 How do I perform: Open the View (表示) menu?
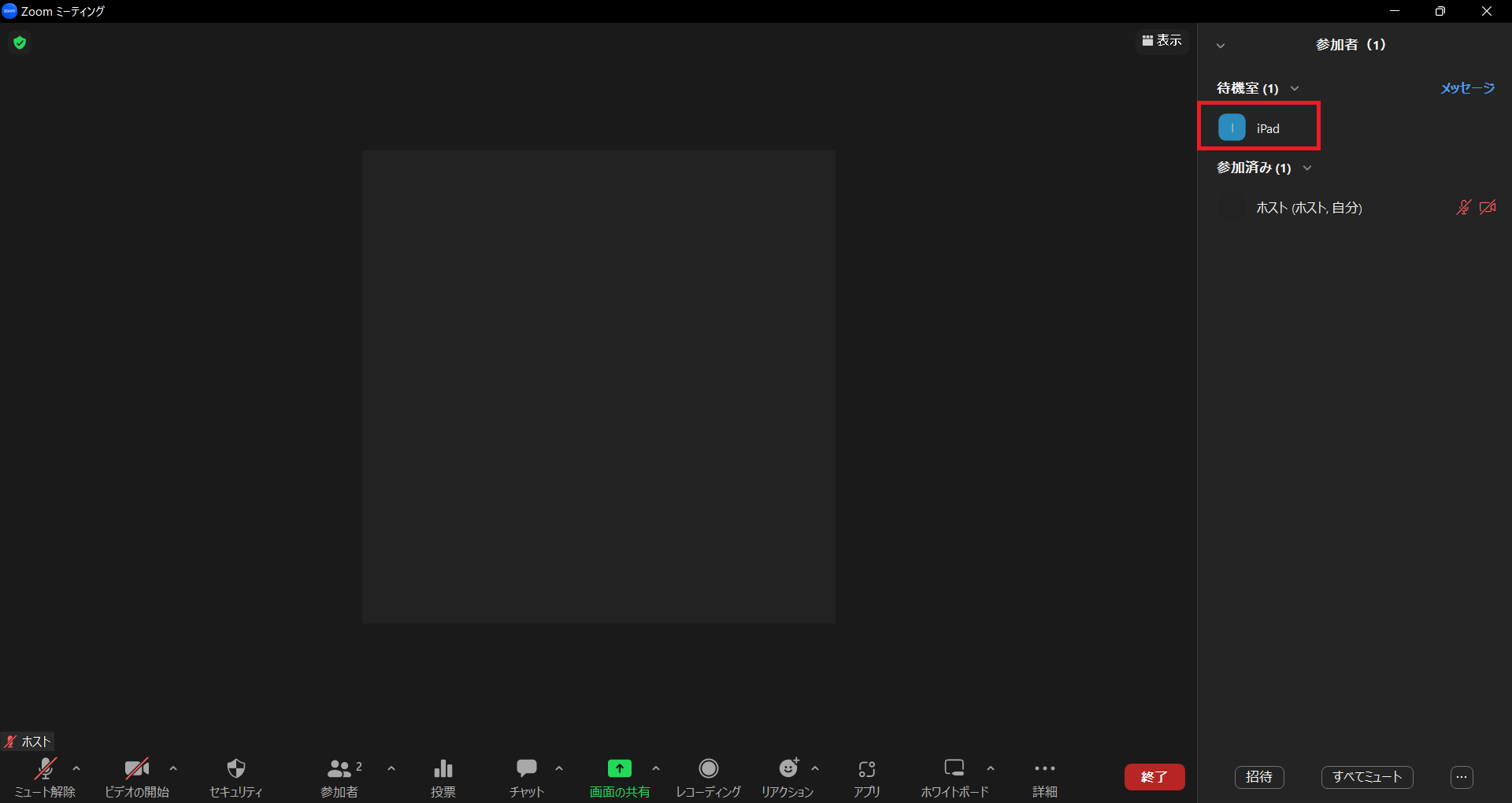tap(1162, 40)
